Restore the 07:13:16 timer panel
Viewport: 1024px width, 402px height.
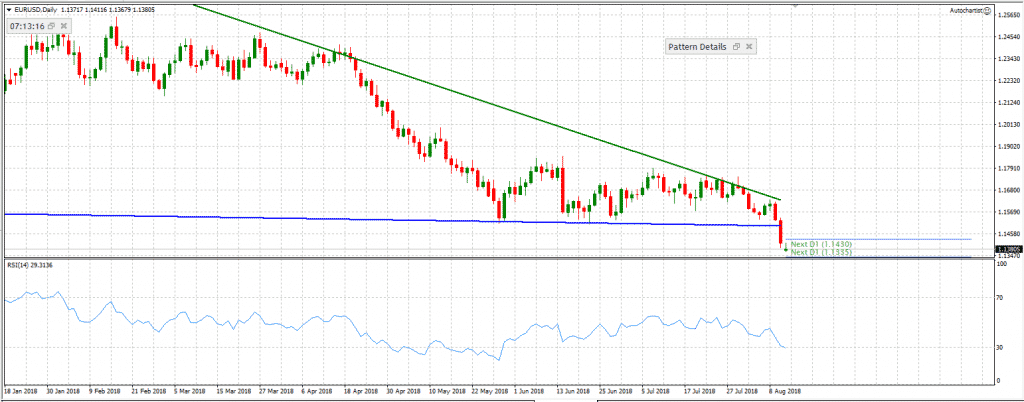(x=52, y=25)
